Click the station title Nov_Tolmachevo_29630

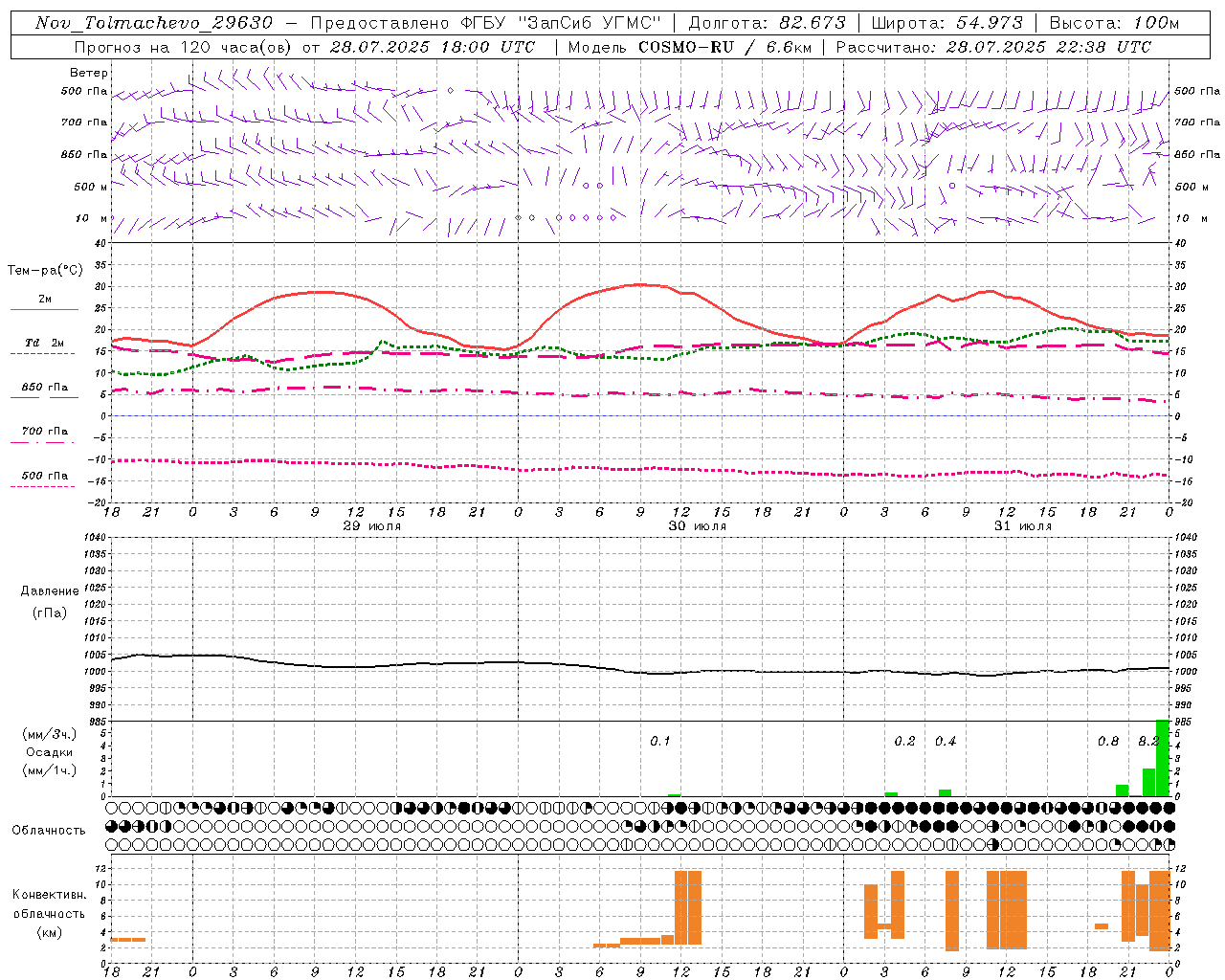(154, 23)
